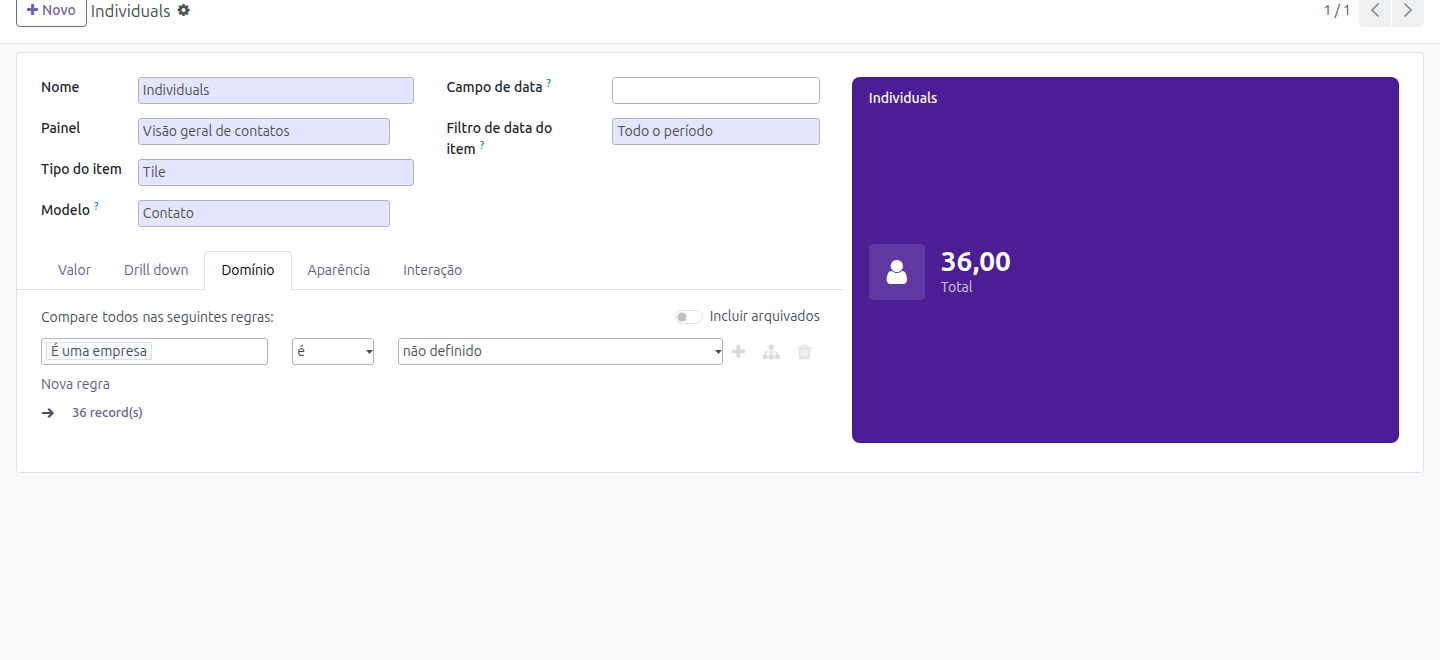
Task: Open the Modelo 'Contato' selection field
Action: [264, 213]
